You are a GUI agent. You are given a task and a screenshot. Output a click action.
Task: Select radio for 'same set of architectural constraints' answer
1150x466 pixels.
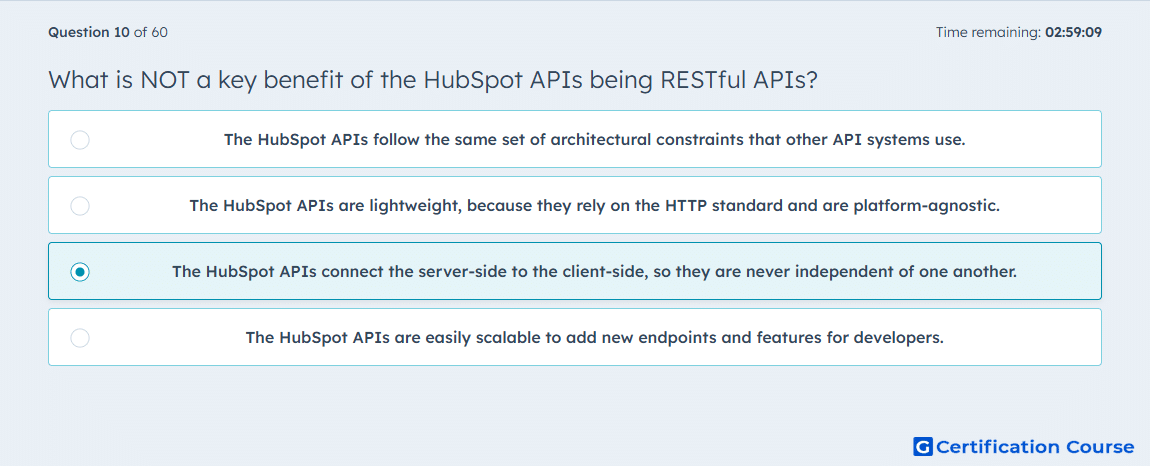80,139
